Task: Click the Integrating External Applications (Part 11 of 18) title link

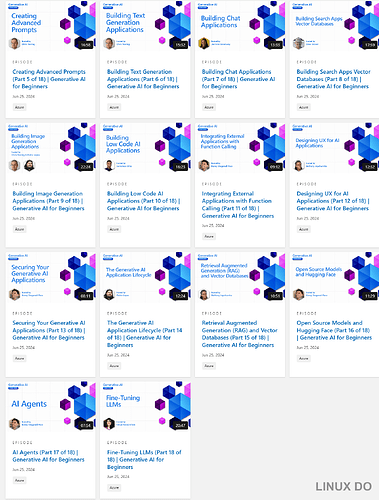Action: [238, 205]
